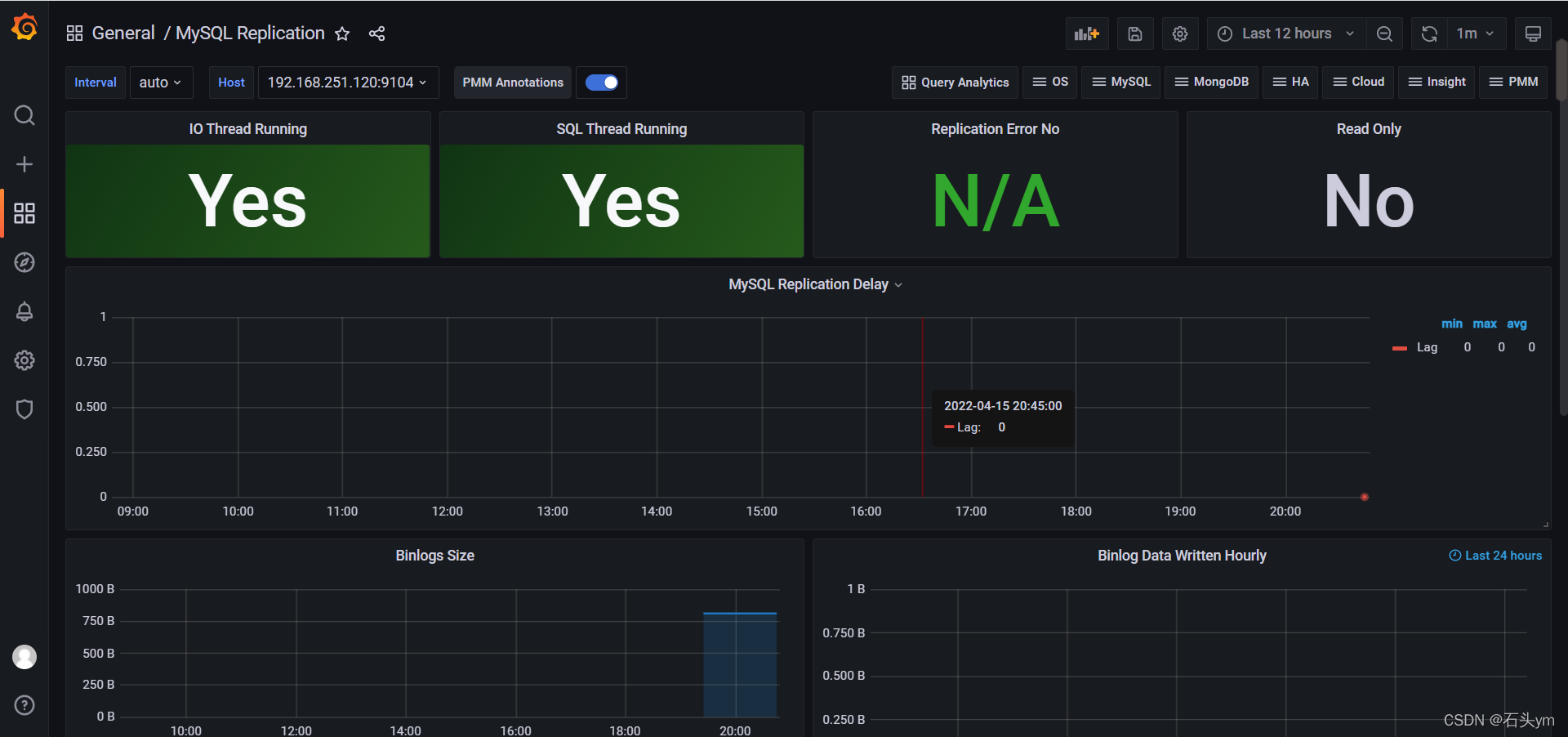Open the MySQL dashboards menu

[x=1121, y=82]
